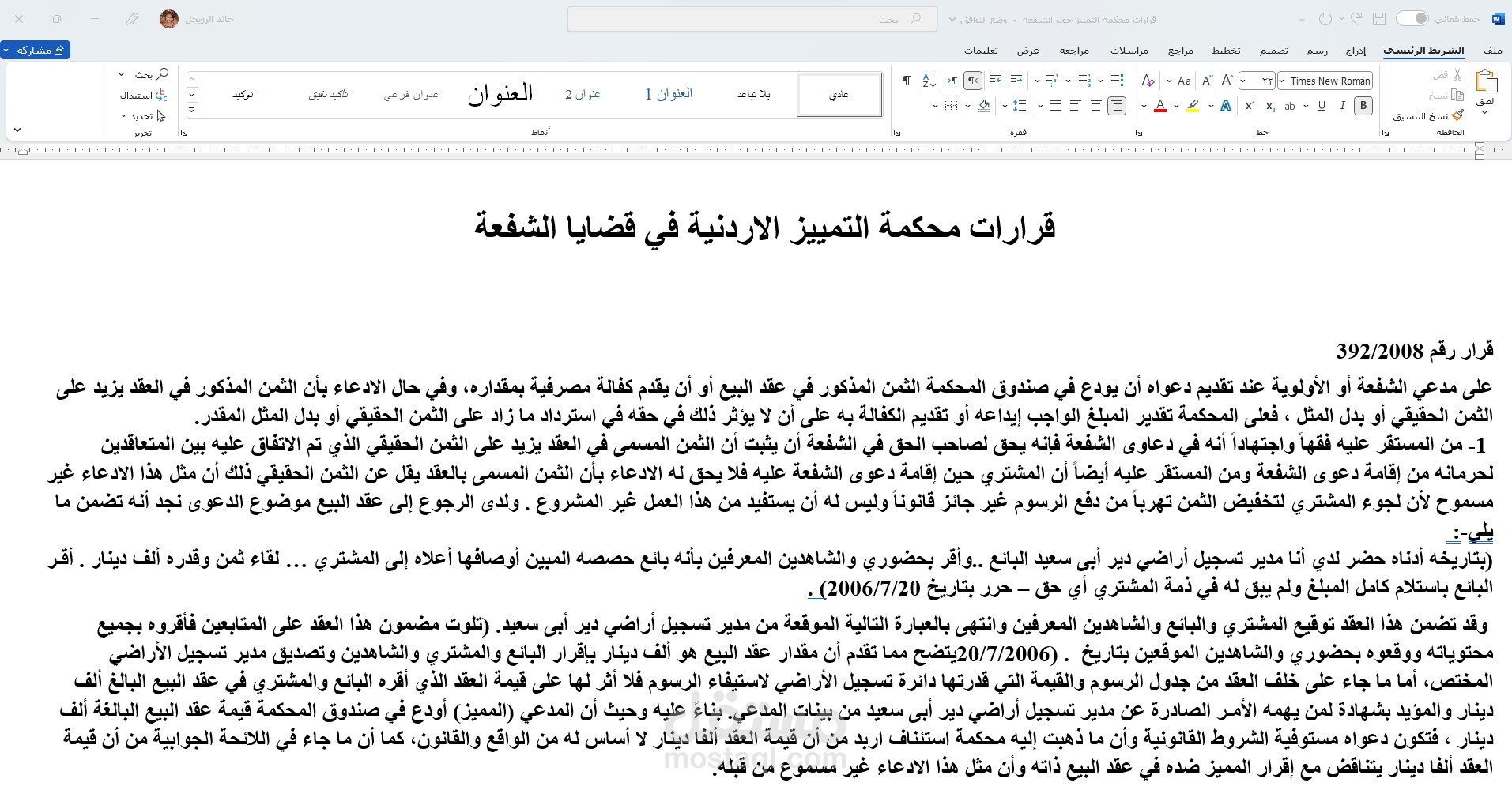The image size is (1512, 790).
Task: Toggle the AutoSave (حفظ تلقائي) switch
Action: pyautogui.click(x=1412, y=18)
